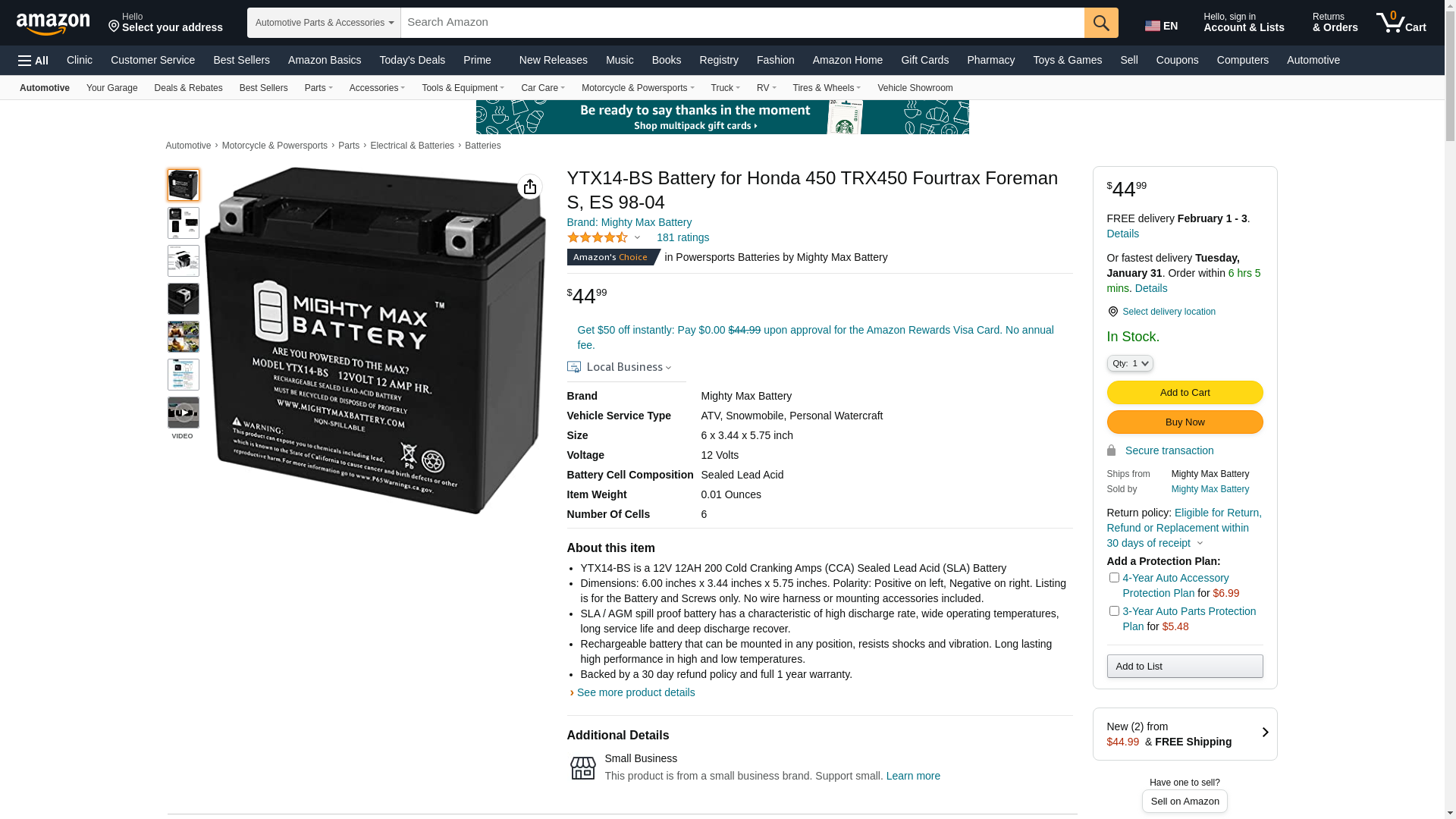Image resolution: width=1456 pixels, height=819 pixels.
Task: Open the Qty quantity dropdown
Action: pos(1130,364)
